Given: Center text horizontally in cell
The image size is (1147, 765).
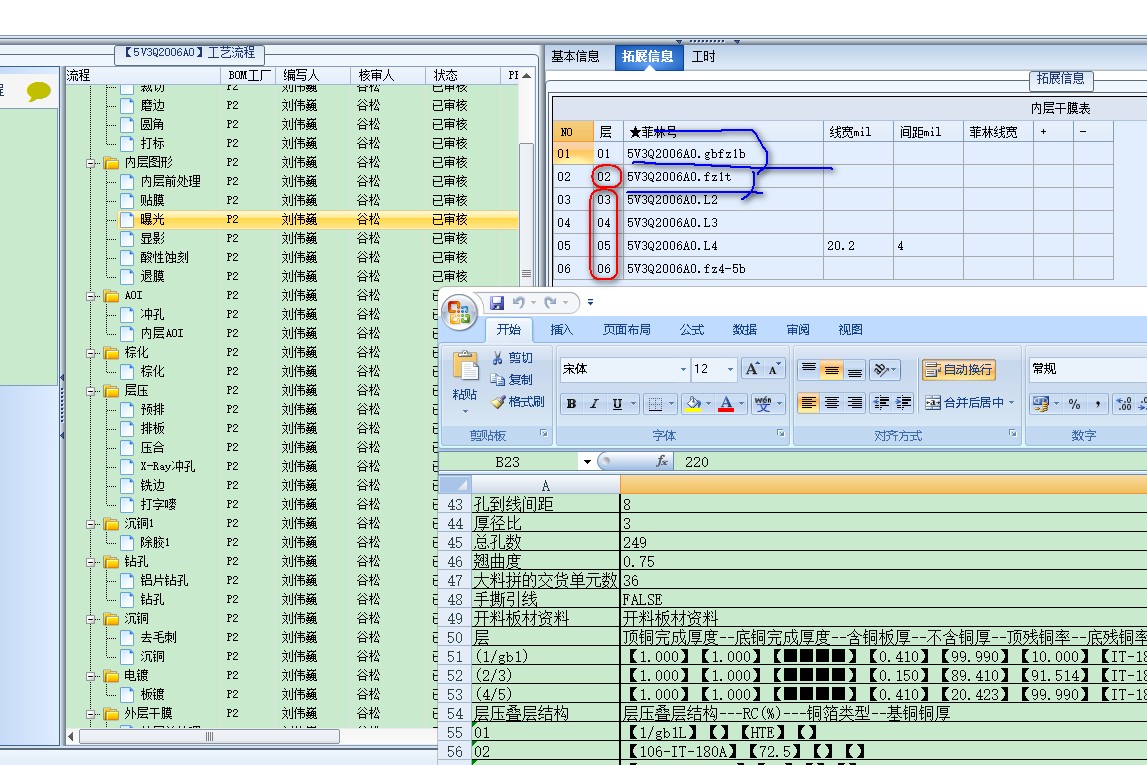Looking at the screenshot, I should point(832,403).
